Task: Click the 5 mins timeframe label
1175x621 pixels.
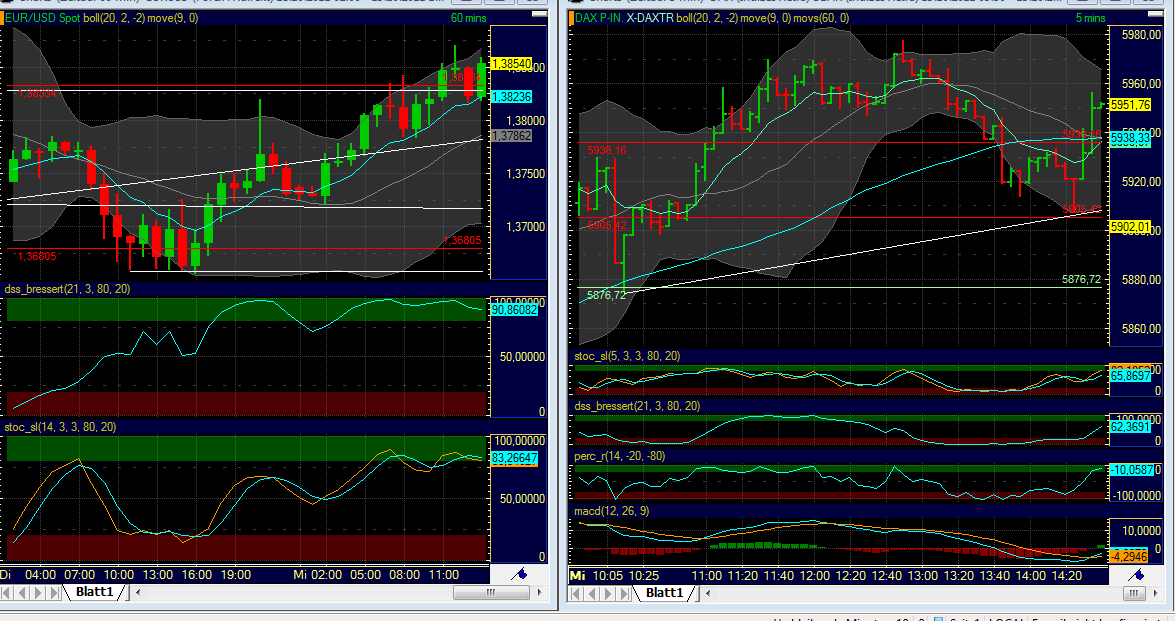Action: [1090, 18]
